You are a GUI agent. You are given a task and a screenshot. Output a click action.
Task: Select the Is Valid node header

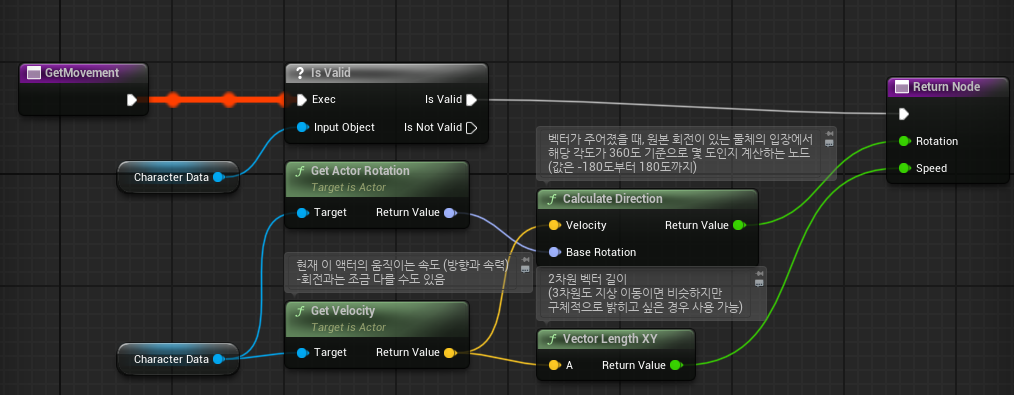pyautogui.click(x=386, y=73)
